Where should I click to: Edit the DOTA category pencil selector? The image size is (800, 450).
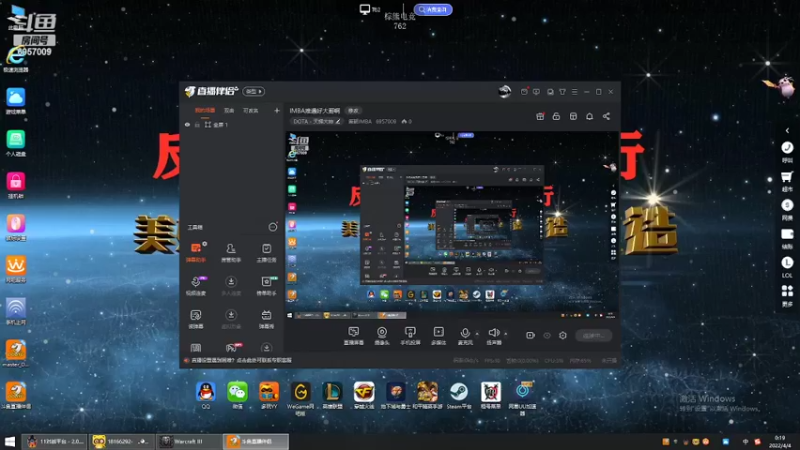316,121
